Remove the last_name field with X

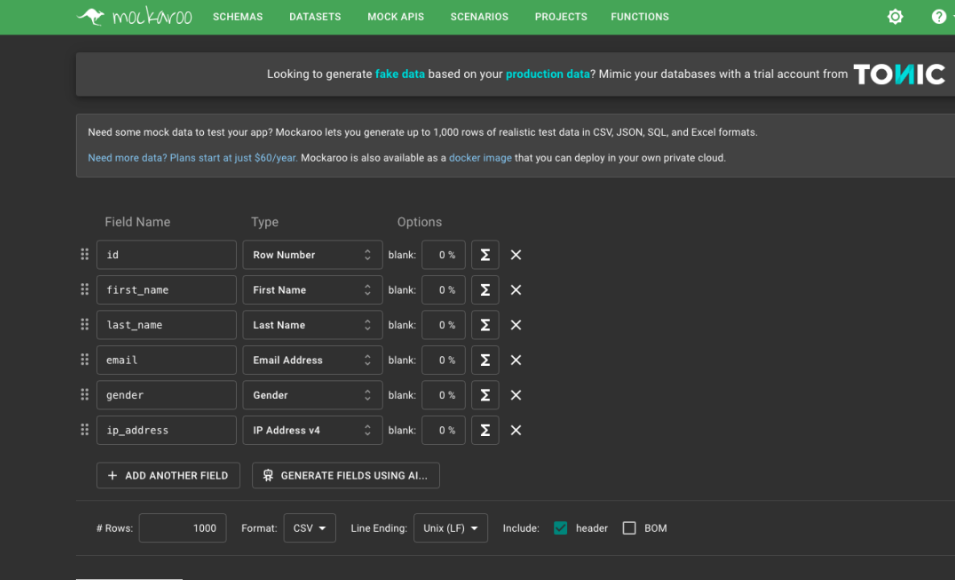click(x=516, y=325)
